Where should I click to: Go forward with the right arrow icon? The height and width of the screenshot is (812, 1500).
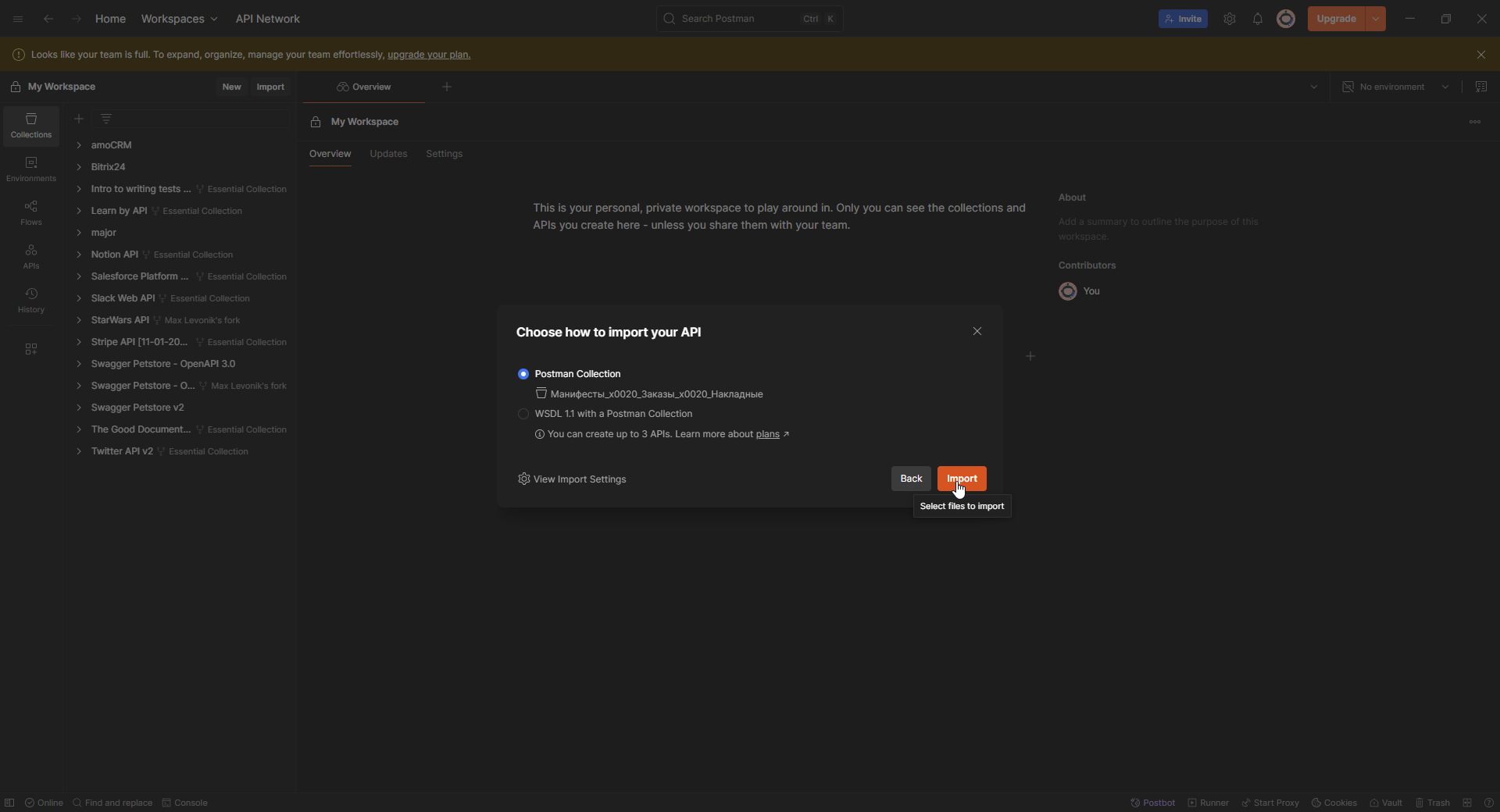(x=76, y=19)
